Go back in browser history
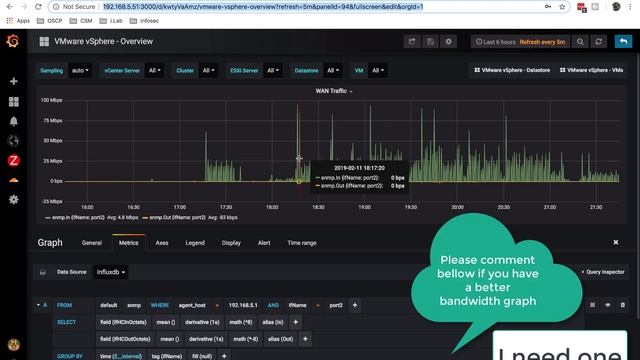 pyautogui.click(x=9, y=7)
